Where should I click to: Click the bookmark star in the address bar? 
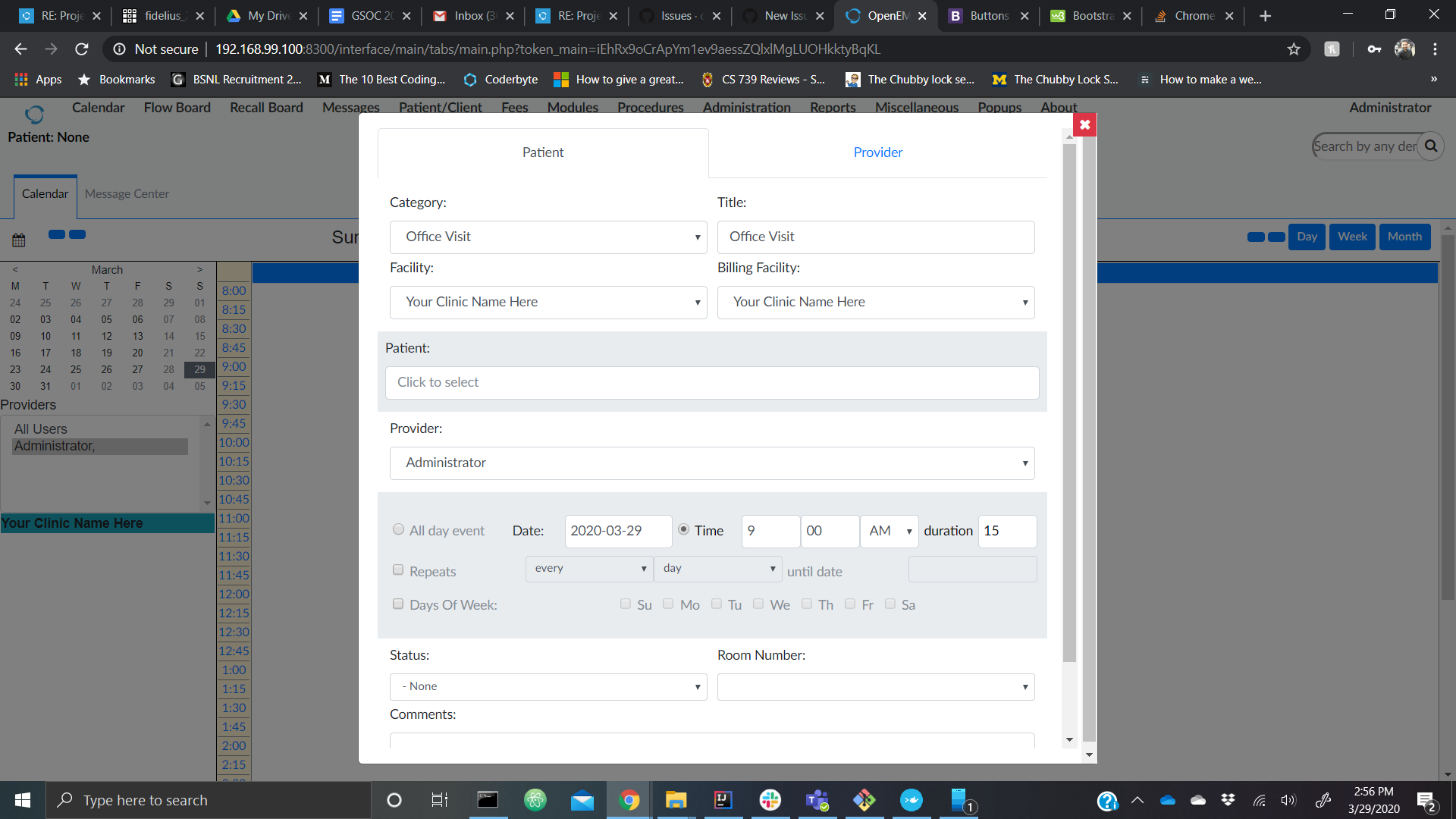pos(1293,49)
